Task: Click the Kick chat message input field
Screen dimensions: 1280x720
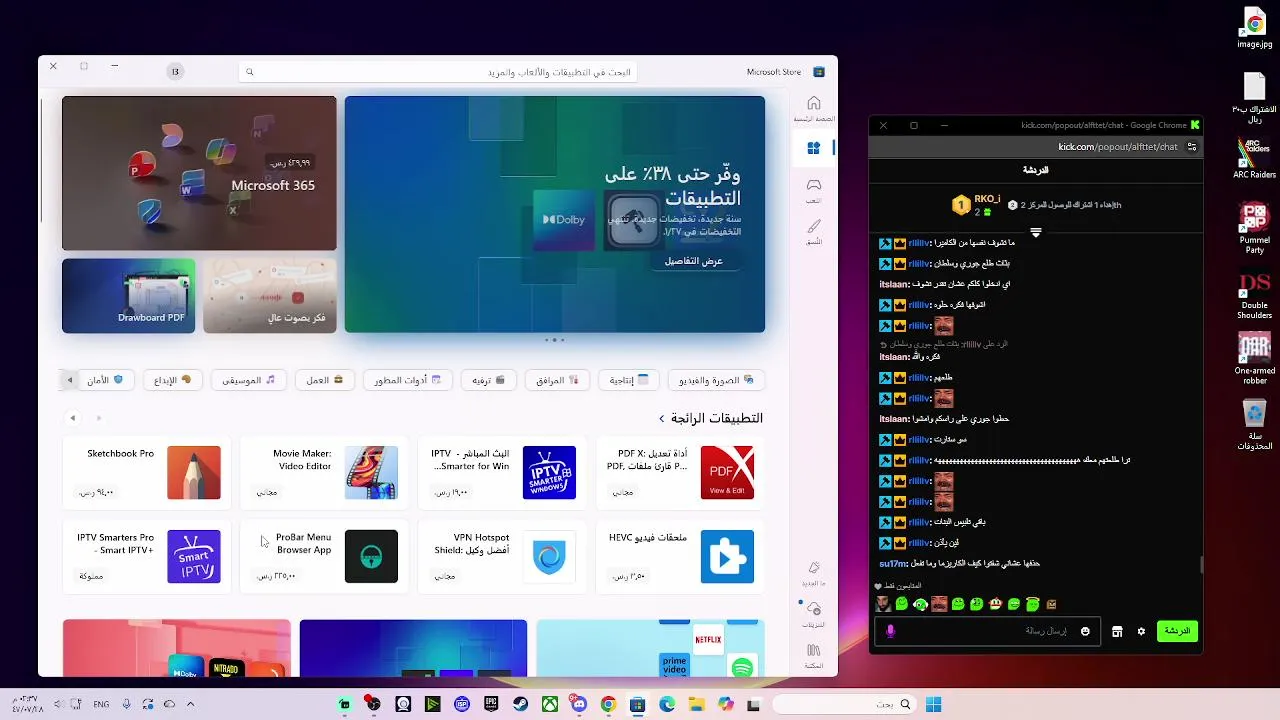Action: click(986, 631)
